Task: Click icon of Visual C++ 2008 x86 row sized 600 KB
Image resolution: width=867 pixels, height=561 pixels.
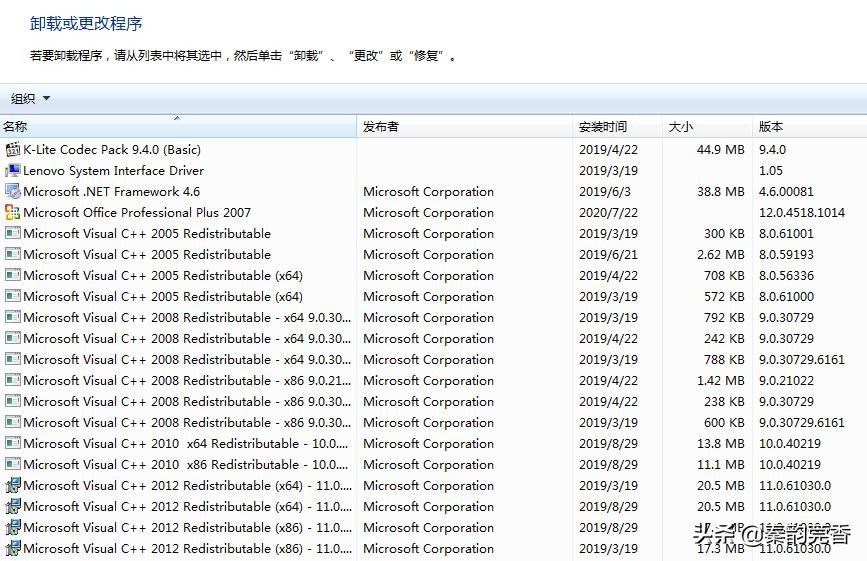Action: coord(13,422)
